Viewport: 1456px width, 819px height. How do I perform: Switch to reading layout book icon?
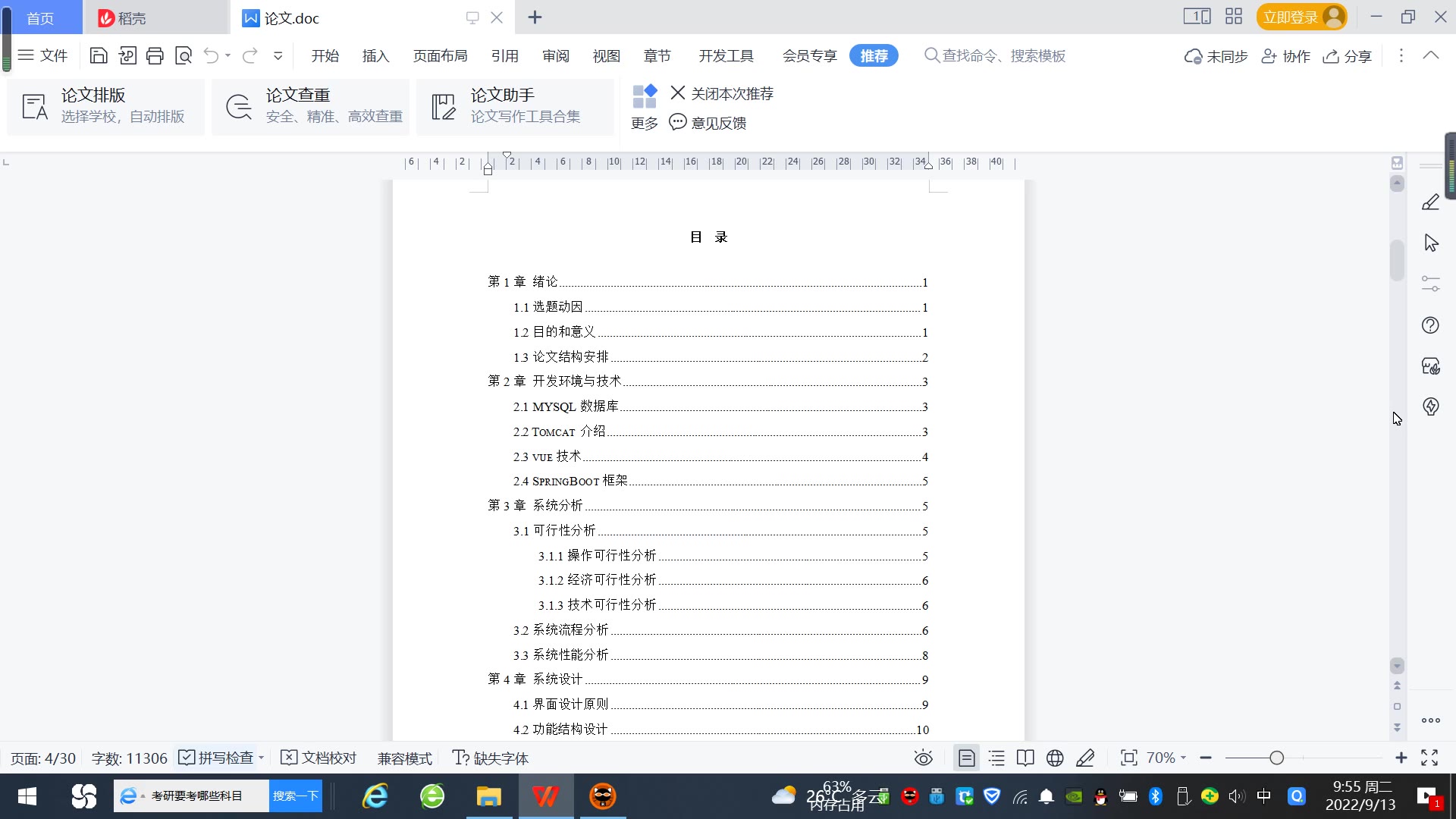1025,758
